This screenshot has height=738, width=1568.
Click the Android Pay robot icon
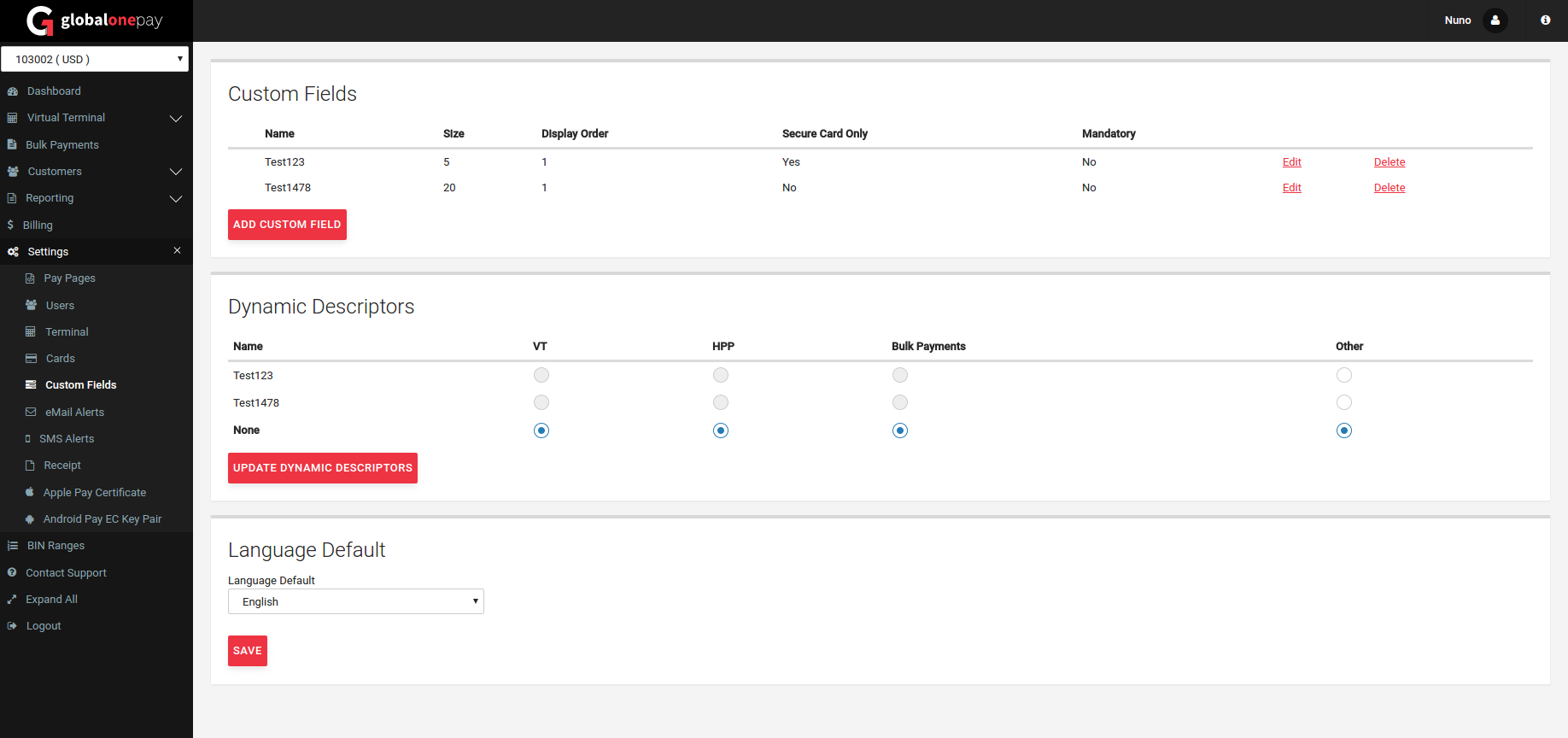(30, 519)
